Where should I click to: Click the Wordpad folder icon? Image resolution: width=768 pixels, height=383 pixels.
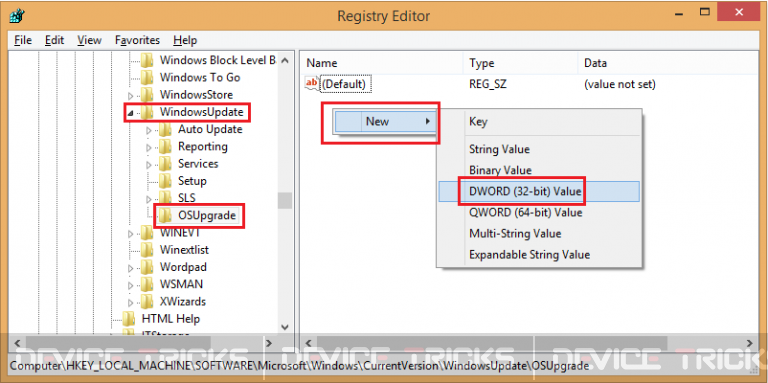[x=147, y=267]
